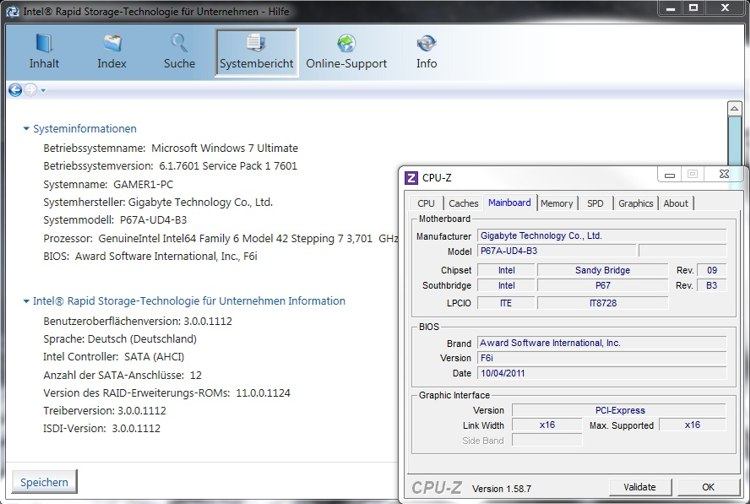
Task: Click the Link Width x16 field
Action: click(547, 425)
